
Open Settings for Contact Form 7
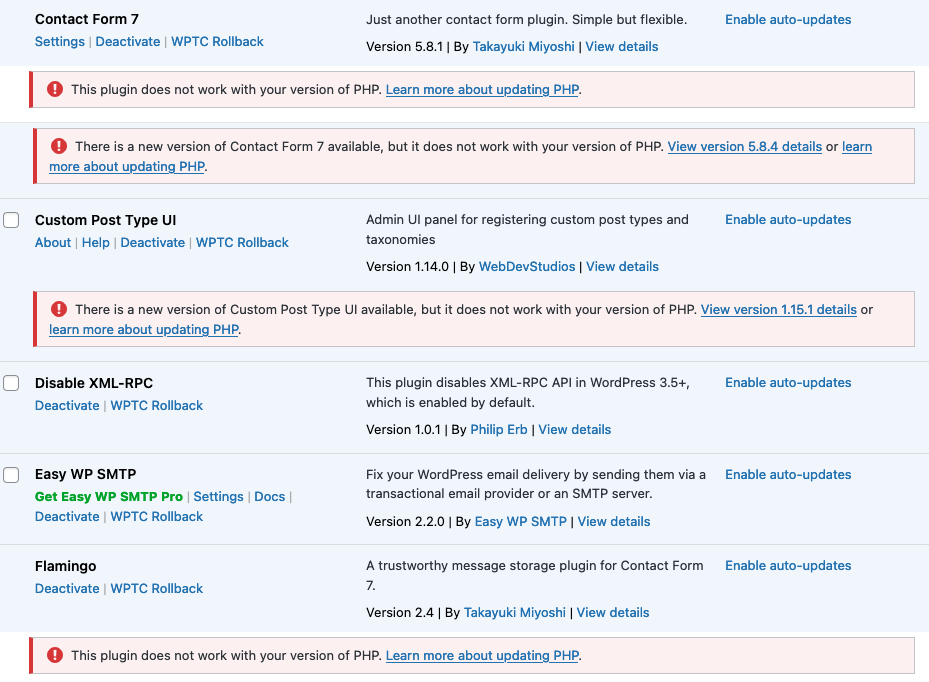59,41
